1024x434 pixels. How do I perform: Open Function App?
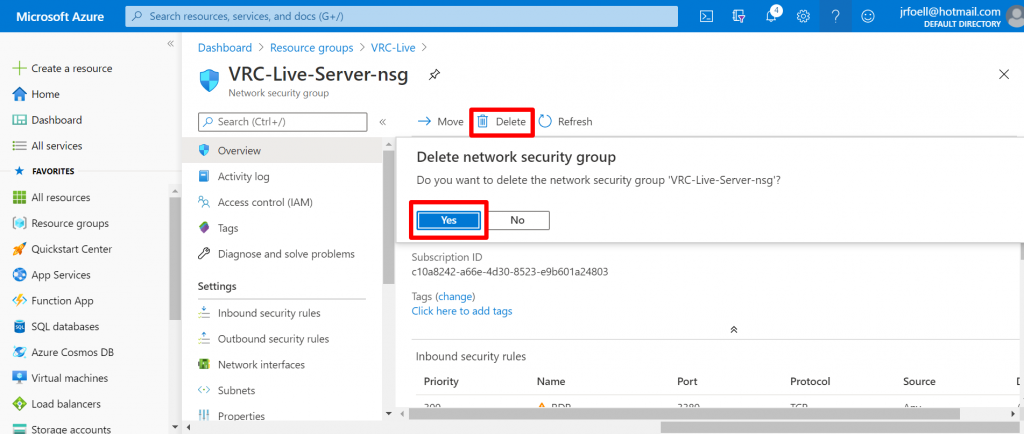[53, 301]
